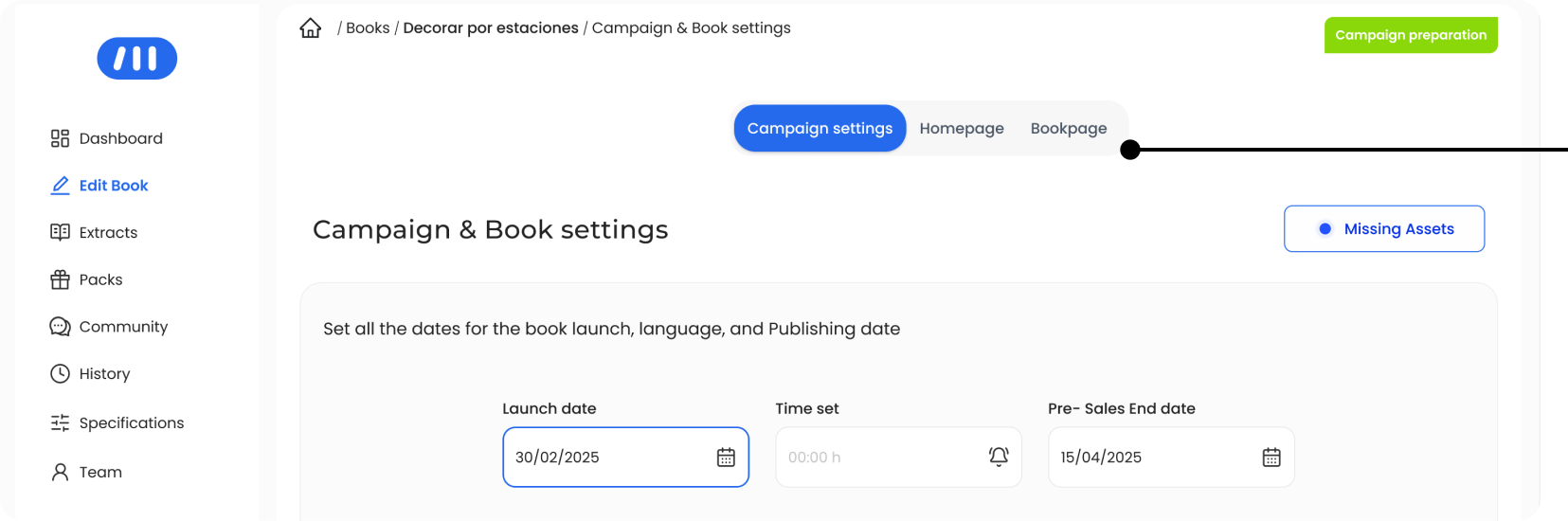
Task: Click the Campaign preparation button
Action: [1411, 35]
